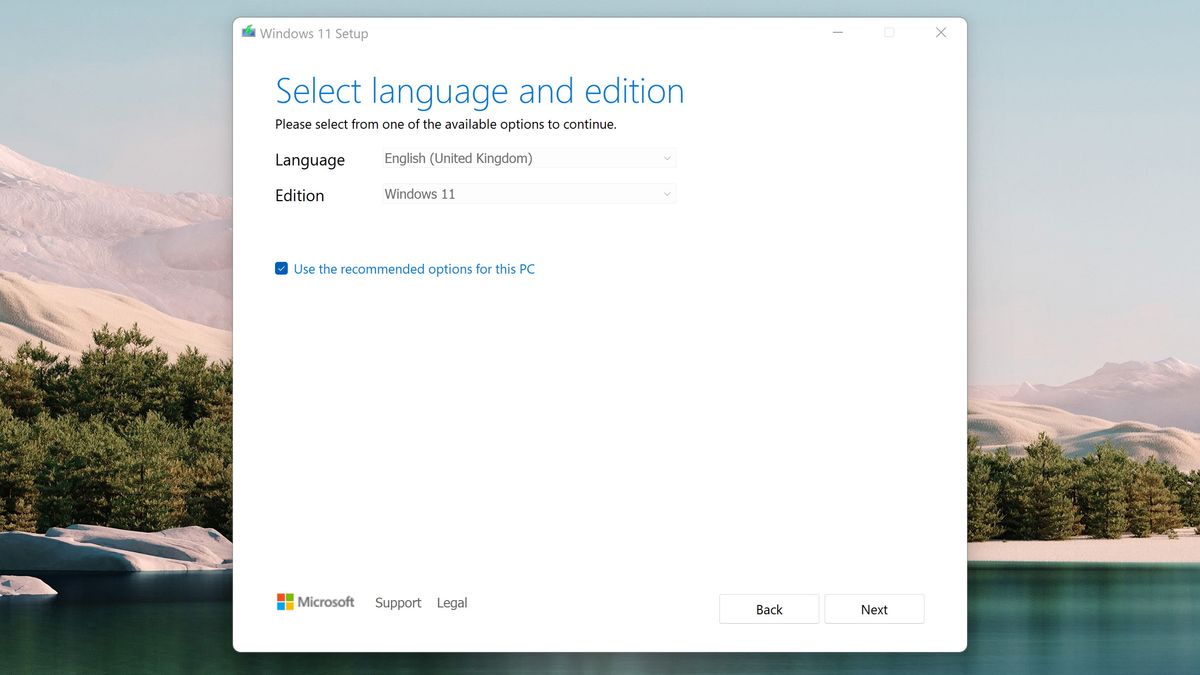Close the Windows 11 Setup wizard

pyautogui.click(x=940, y=32)
